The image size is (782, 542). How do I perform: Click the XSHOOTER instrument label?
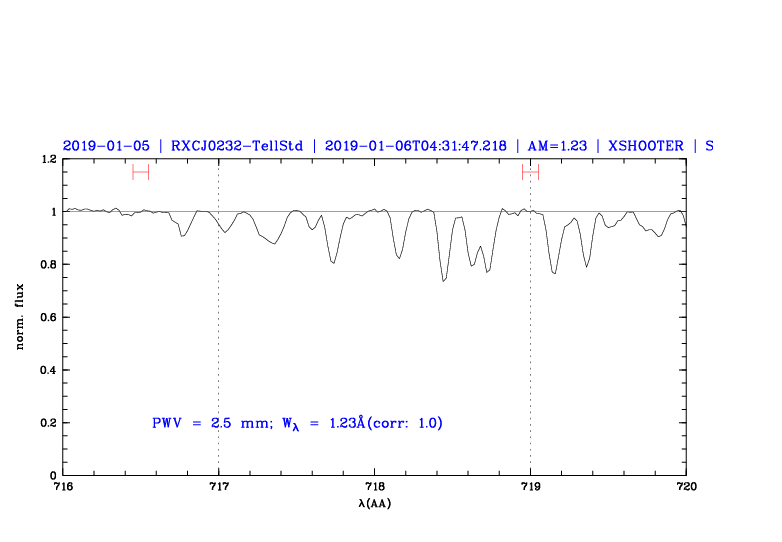tap(645, 145)
